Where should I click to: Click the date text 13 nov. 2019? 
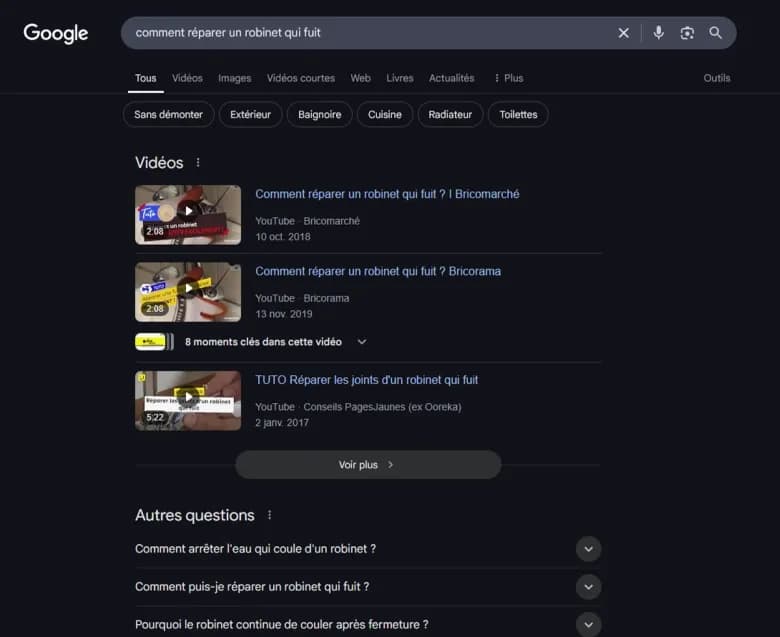(x=284, y=314)
